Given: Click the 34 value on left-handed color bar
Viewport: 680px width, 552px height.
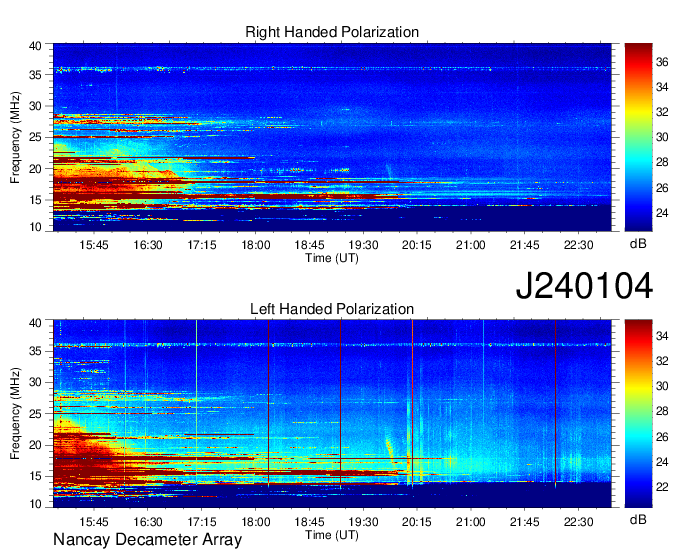Looking at the screenshot, I should click(662, 336).
